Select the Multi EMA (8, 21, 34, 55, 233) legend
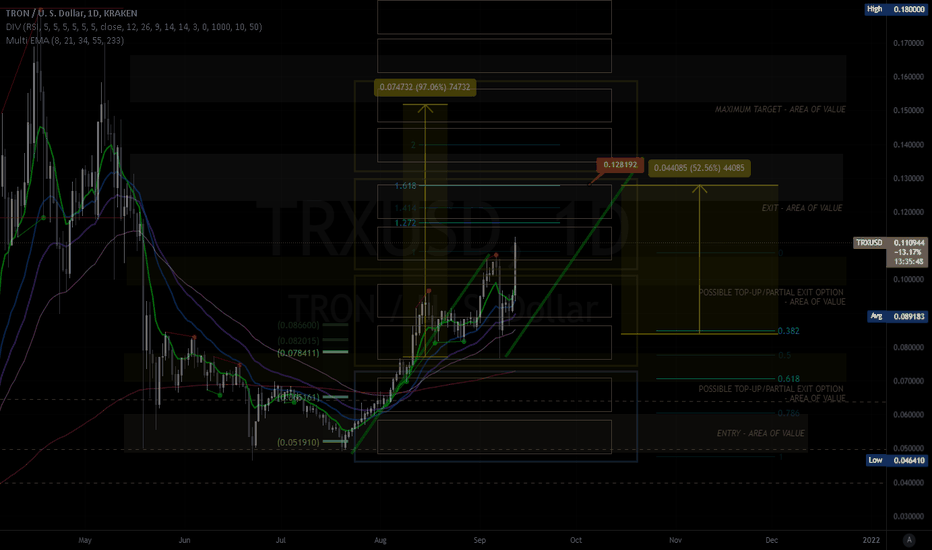This screenshot has height=550, width=932. pyautogui.click(x=65, y=40)
